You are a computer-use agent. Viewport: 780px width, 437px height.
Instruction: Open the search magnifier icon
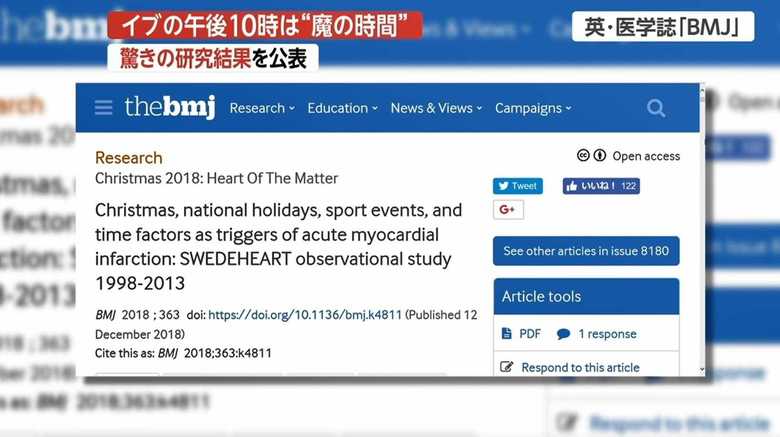click(656, 108)
